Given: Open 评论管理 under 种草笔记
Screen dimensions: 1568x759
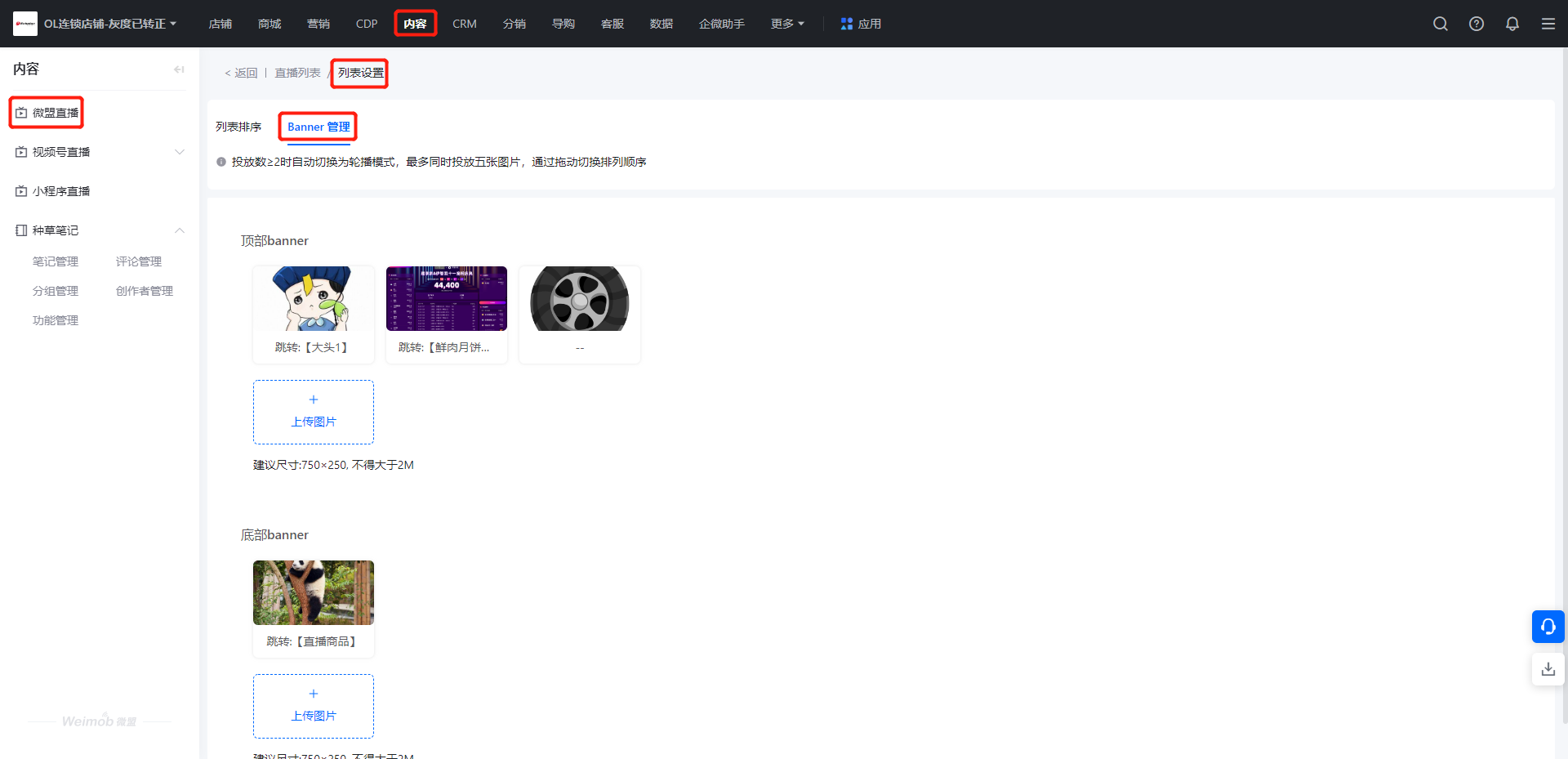Looking at the screenshot, I should (139, 261).
